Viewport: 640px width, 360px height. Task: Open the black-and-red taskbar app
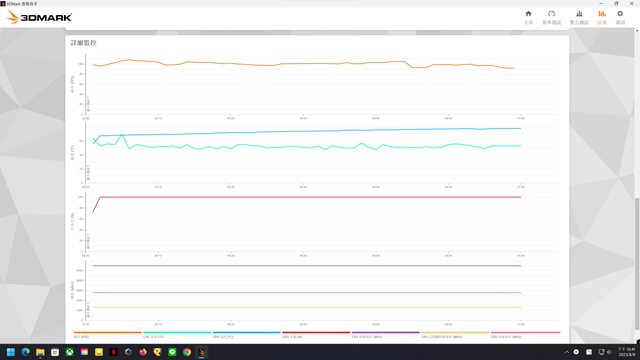coord(113,352)
